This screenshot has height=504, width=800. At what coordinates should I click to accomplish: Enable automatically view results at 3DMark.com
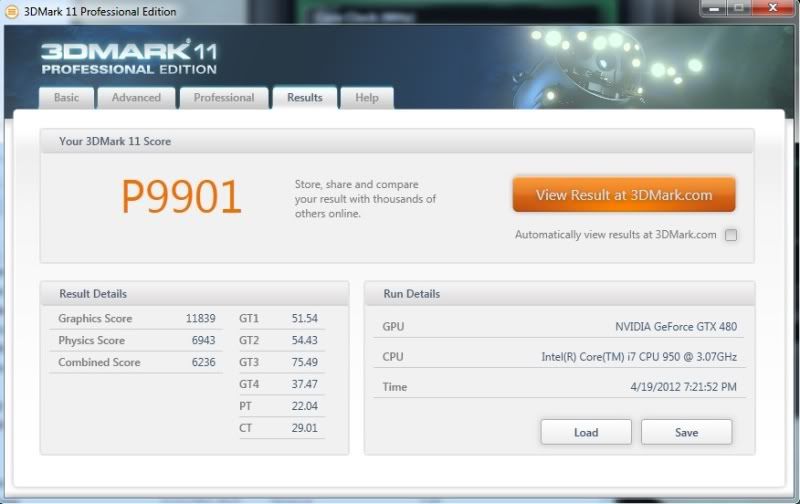[x=731, y=235]
